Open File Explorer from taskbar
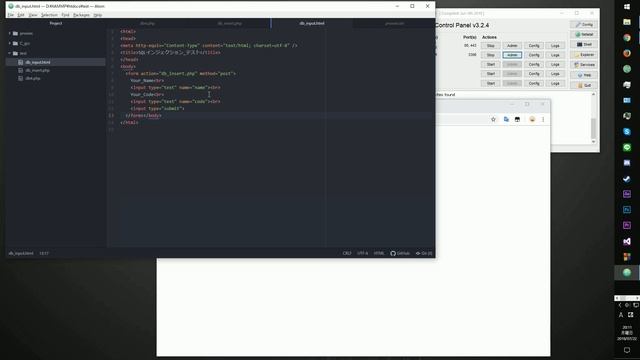640x360 pixels. 627,22
